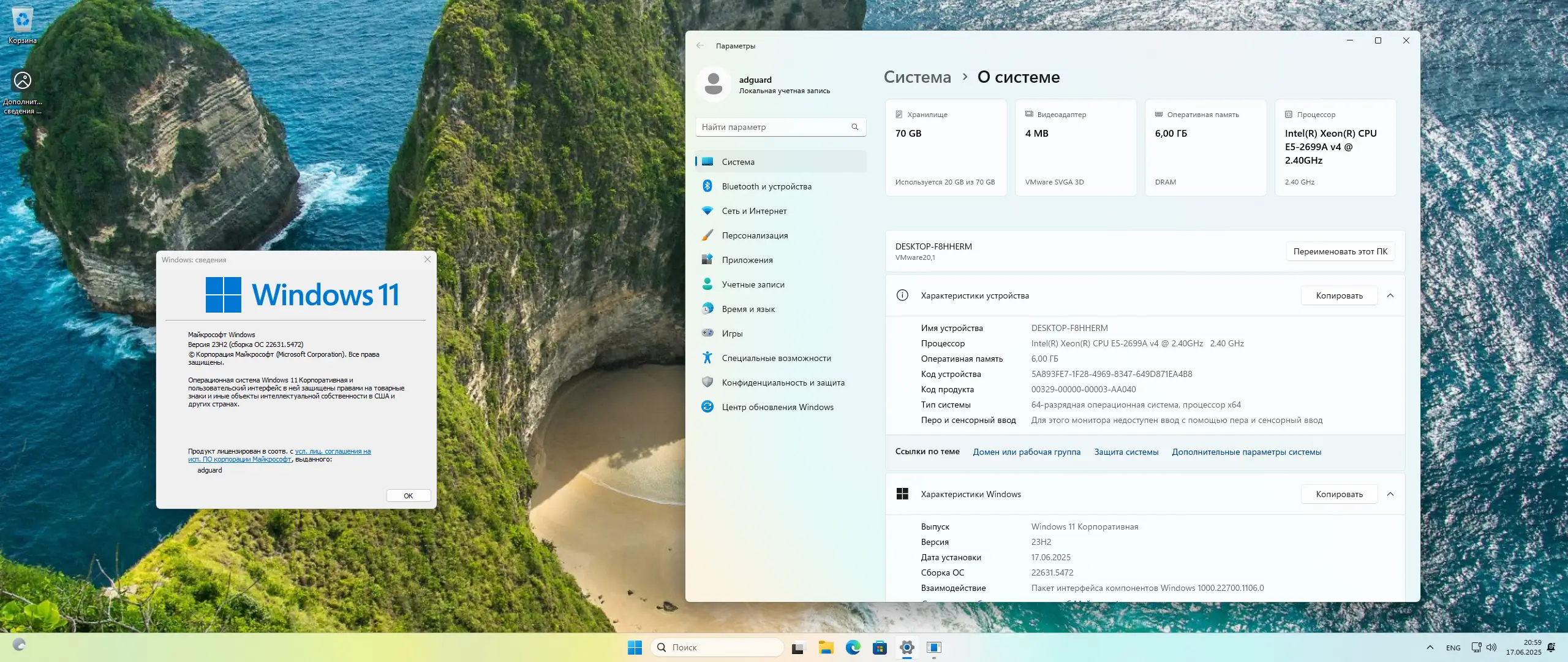Viewport: 1568px width, 662px height.
Task: Collapse the Характеристики Windows section
Action: (1391, 493)
